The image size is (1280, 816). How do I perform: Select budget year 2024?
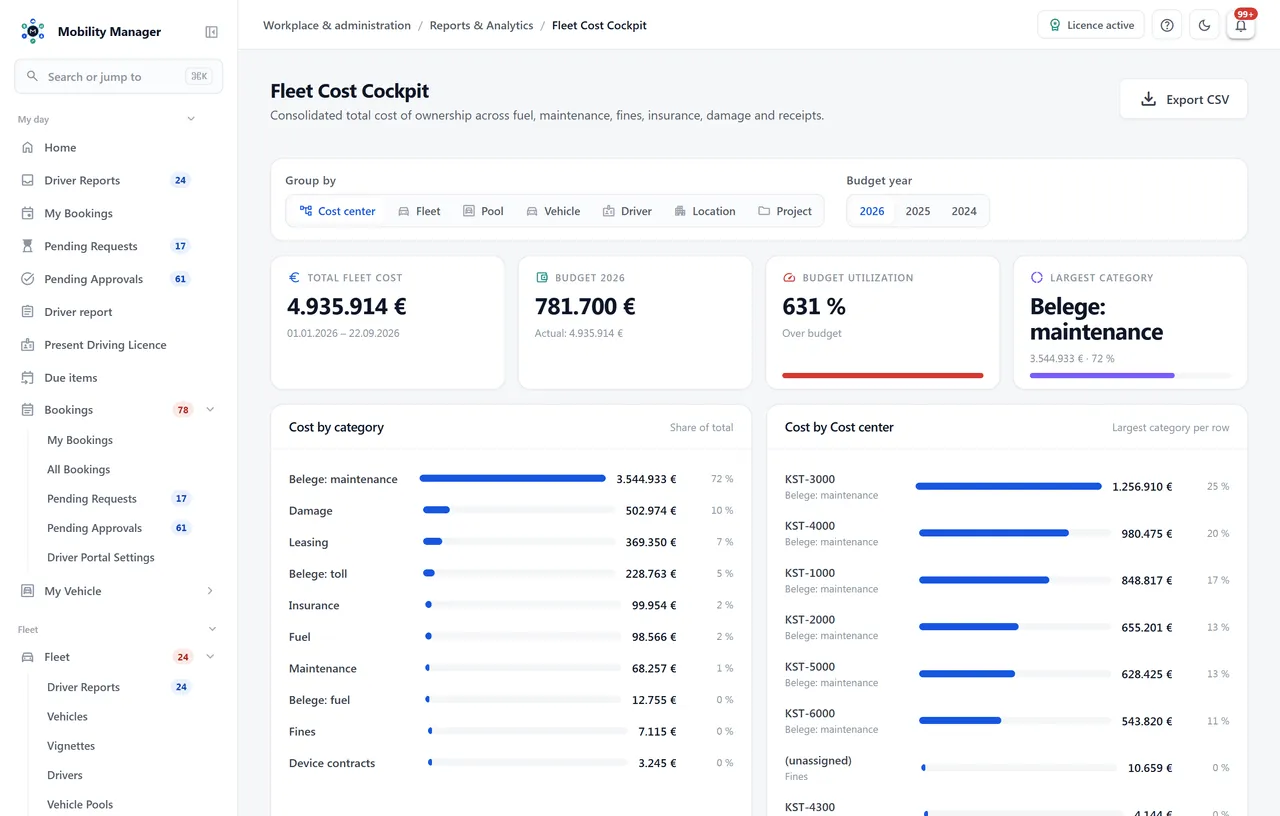[964, 211]
